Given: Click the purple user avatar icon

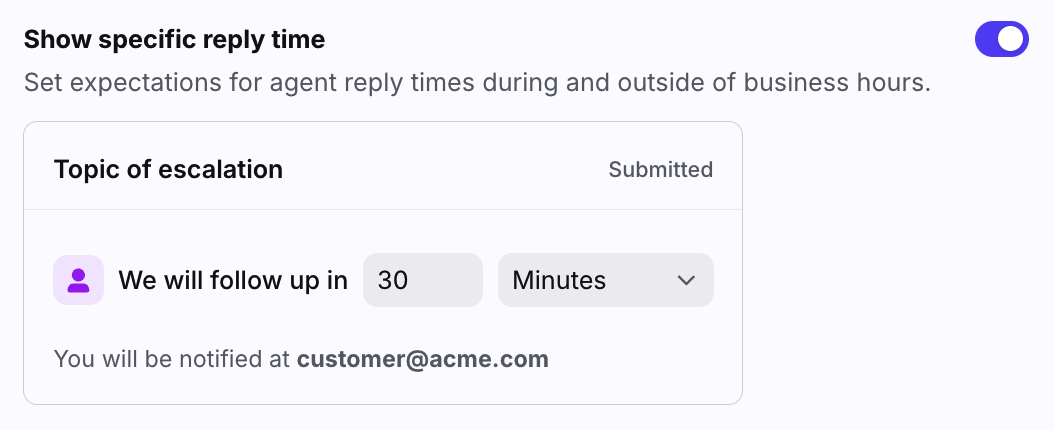Looking at the screenshot, I should click(78, 280).
